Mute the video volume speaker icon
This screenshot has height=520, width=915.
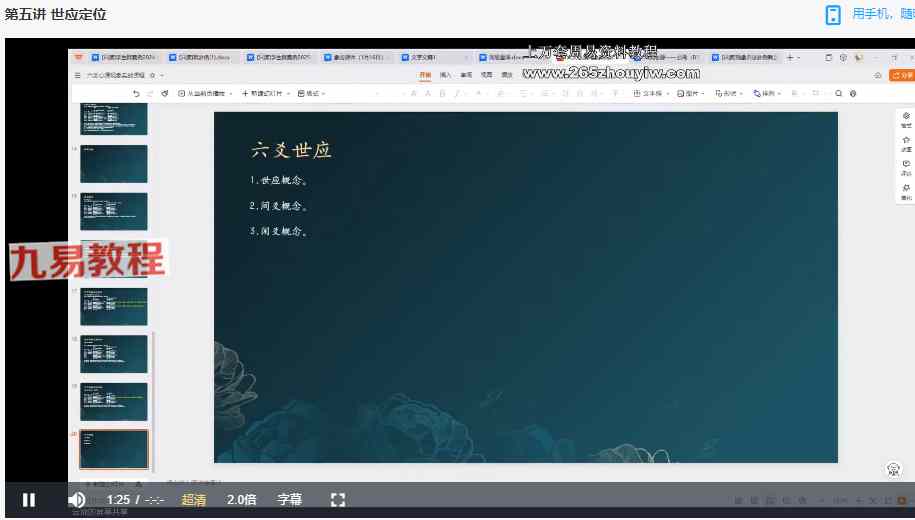point(76,500)
